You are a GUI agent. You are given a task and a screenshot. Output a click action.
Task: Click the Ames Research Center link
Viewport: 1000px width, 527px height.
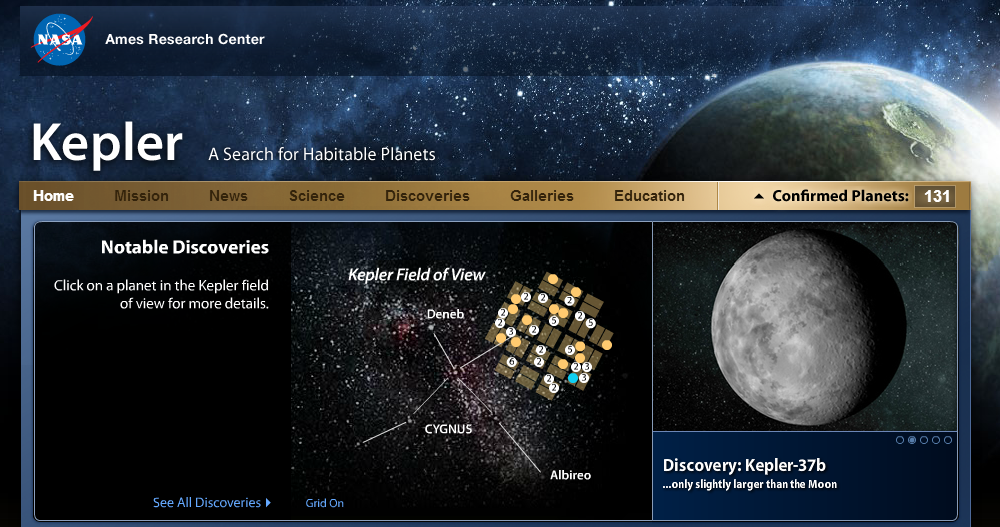[x=185, y=39]
